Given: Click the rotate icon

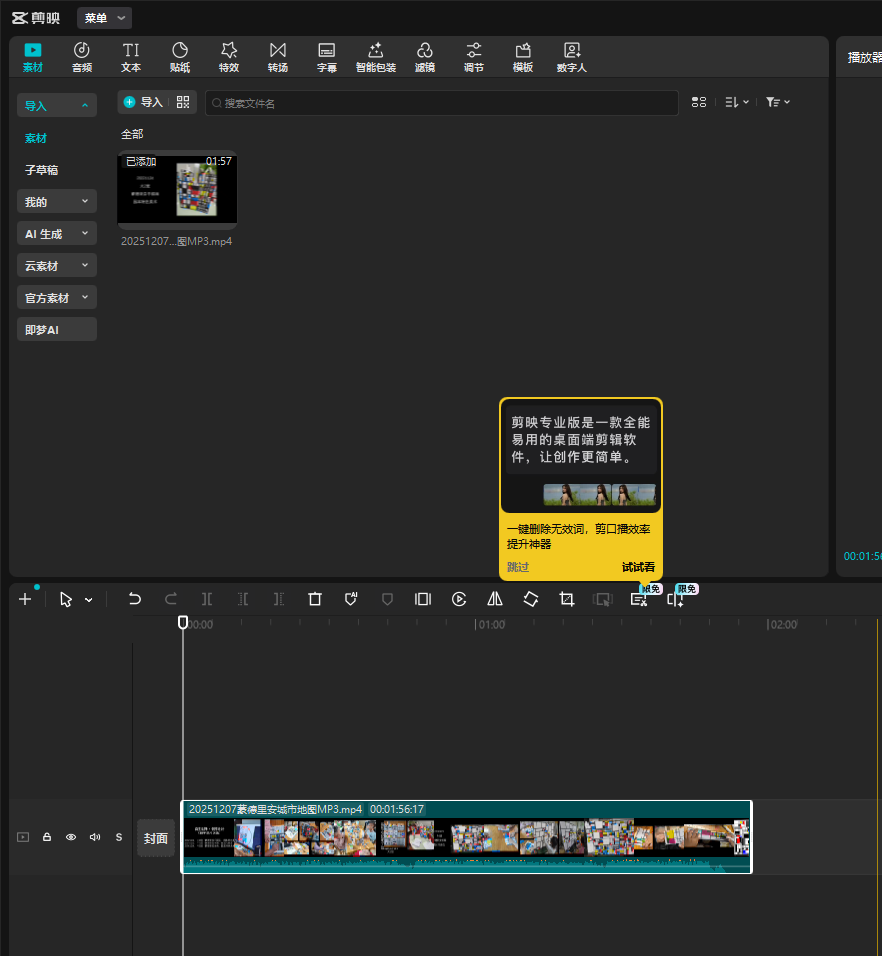Looking at the screenshot, I should click(x=531, y=599).
